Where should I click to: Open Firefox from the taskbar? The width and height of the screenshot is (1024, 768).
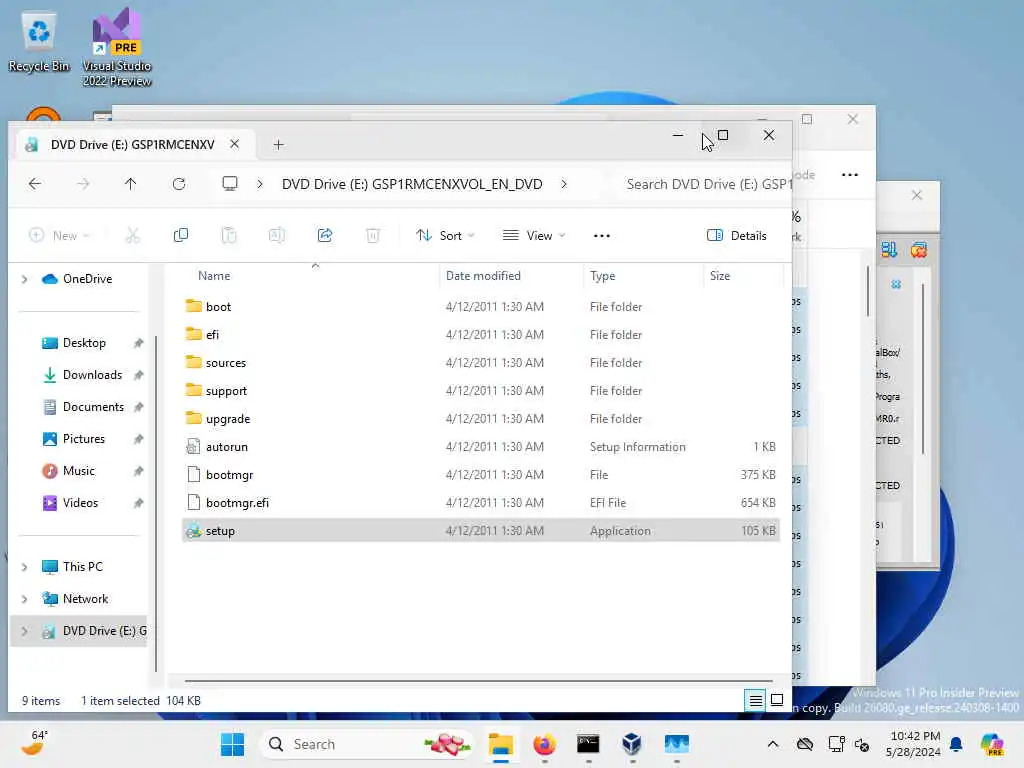coord(544,744)
